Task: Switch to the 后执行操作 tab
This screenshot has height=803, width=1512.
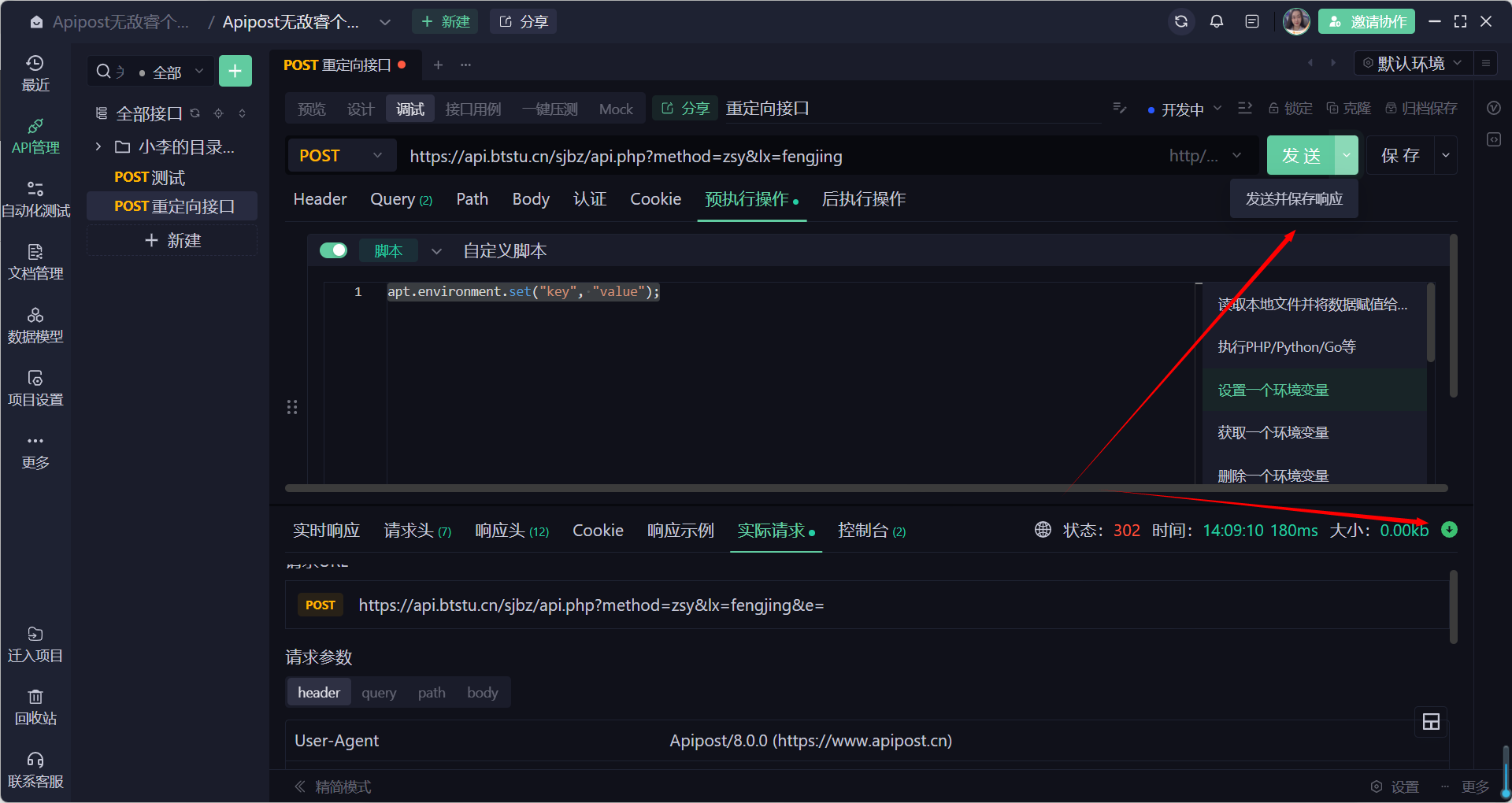Action: (864, 199)
